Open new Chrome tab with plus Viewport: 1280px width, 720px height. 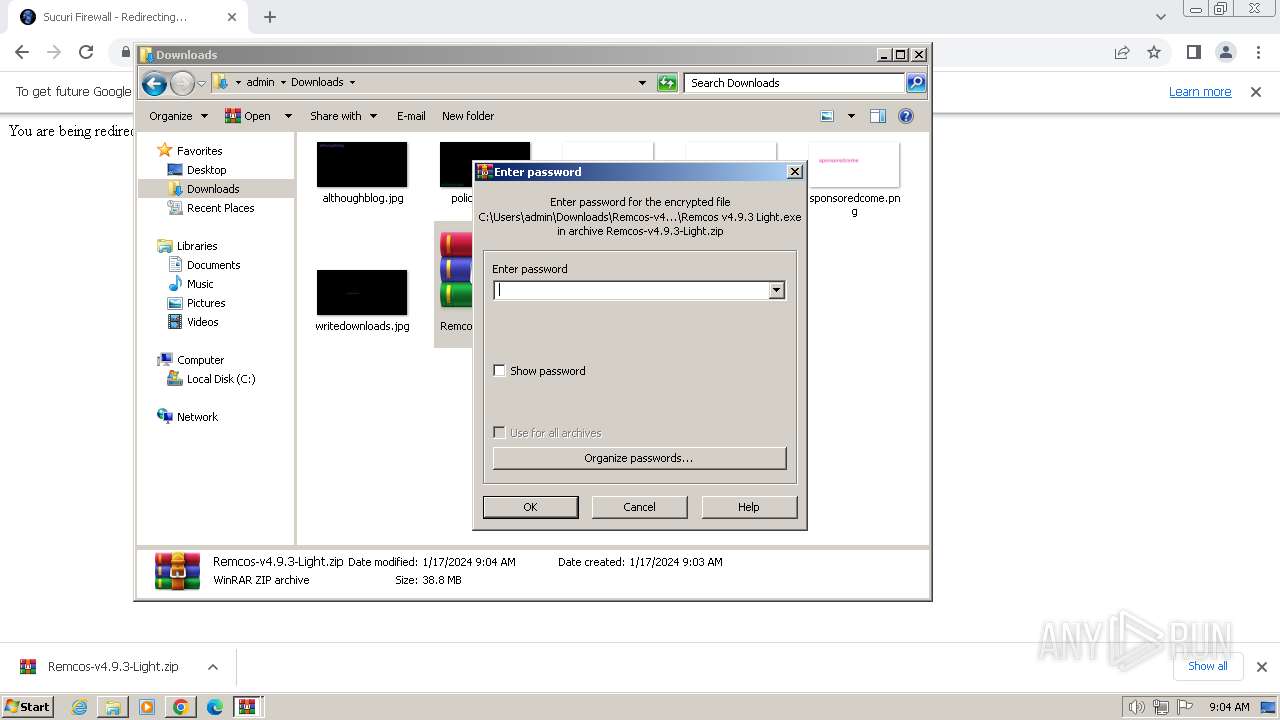click(270, 17)
